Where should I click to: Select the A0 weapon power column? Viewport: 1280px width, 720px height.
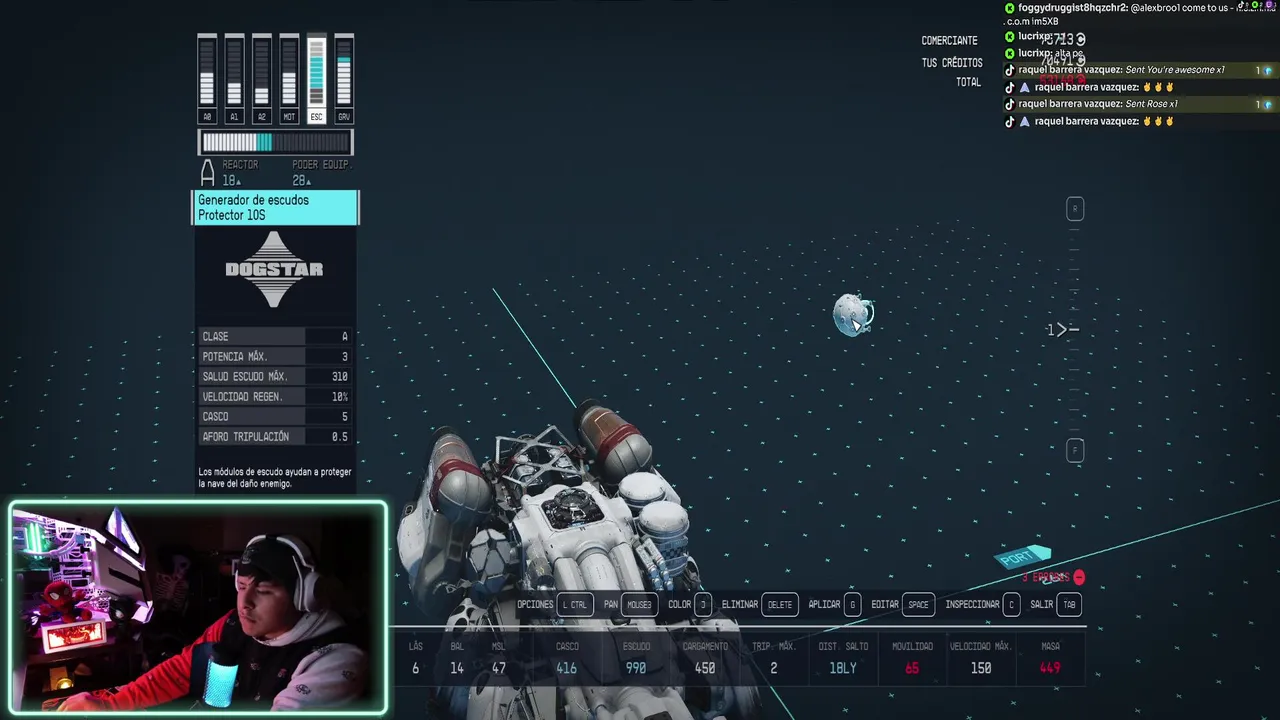point(207,78)
